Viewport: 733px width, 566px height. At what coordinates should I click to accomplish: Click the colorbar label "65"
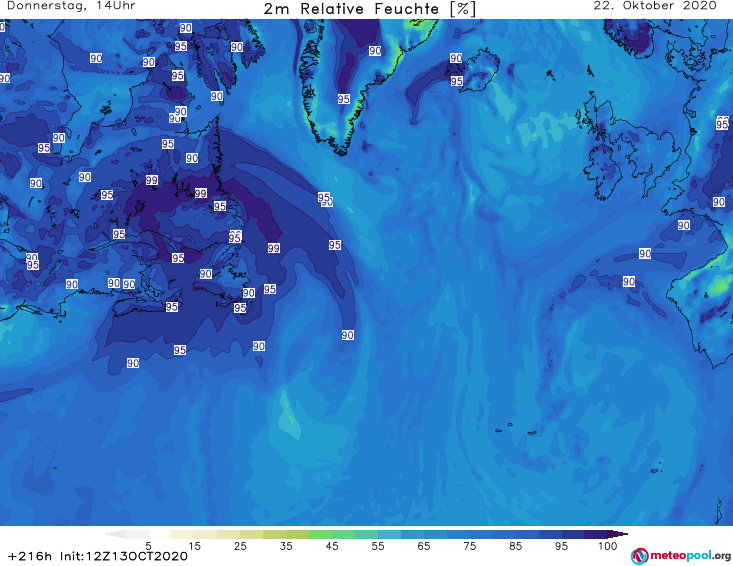pyautogui.click(x=424, y=546)
